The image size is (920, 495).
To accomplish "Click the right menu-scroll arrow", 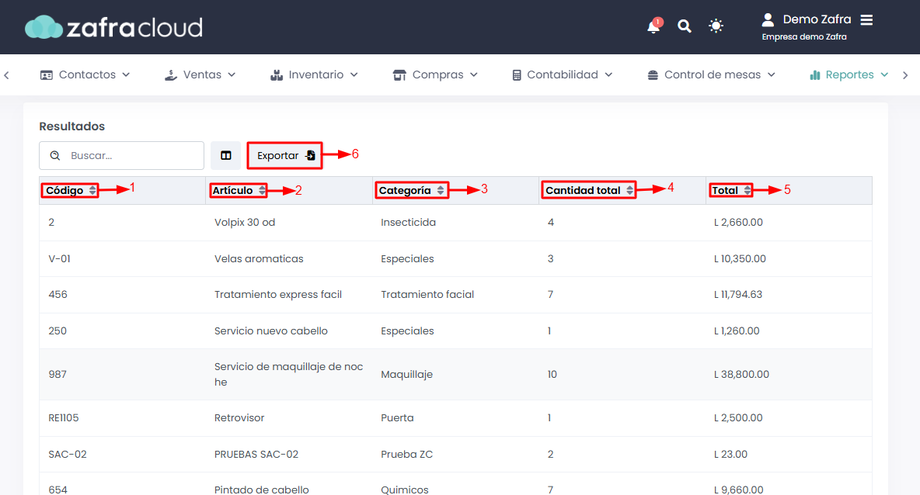I will (x=905, y=75).
